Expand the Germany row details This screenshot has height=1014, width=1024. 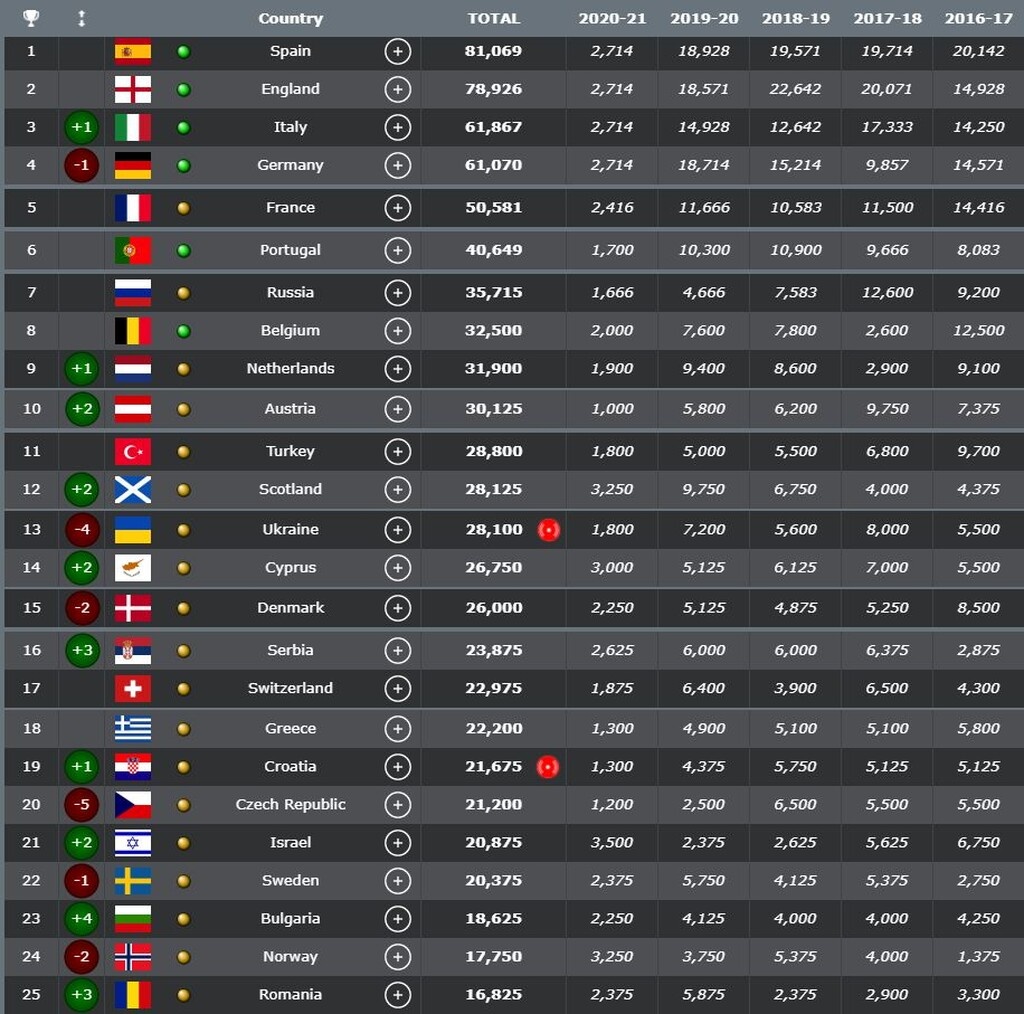pyautogui.click(x=398, y=165)
